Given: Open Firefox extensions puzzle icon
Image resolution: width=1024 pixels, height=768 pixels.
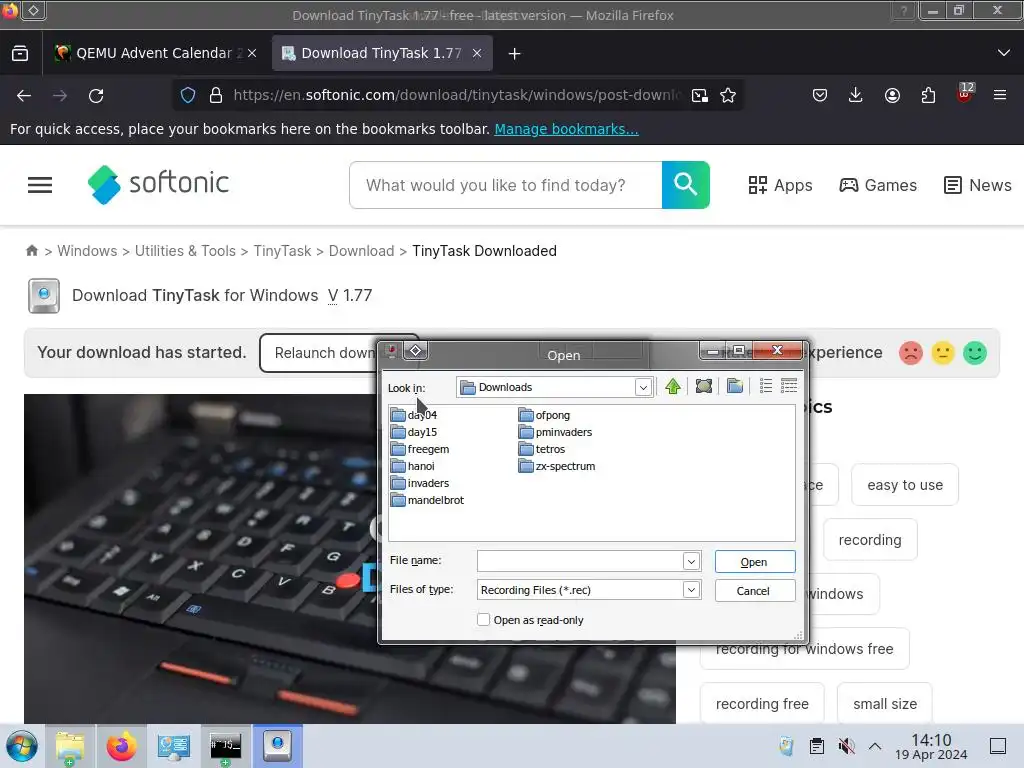Looking at the screenshot, I should (x=928, y=95).
